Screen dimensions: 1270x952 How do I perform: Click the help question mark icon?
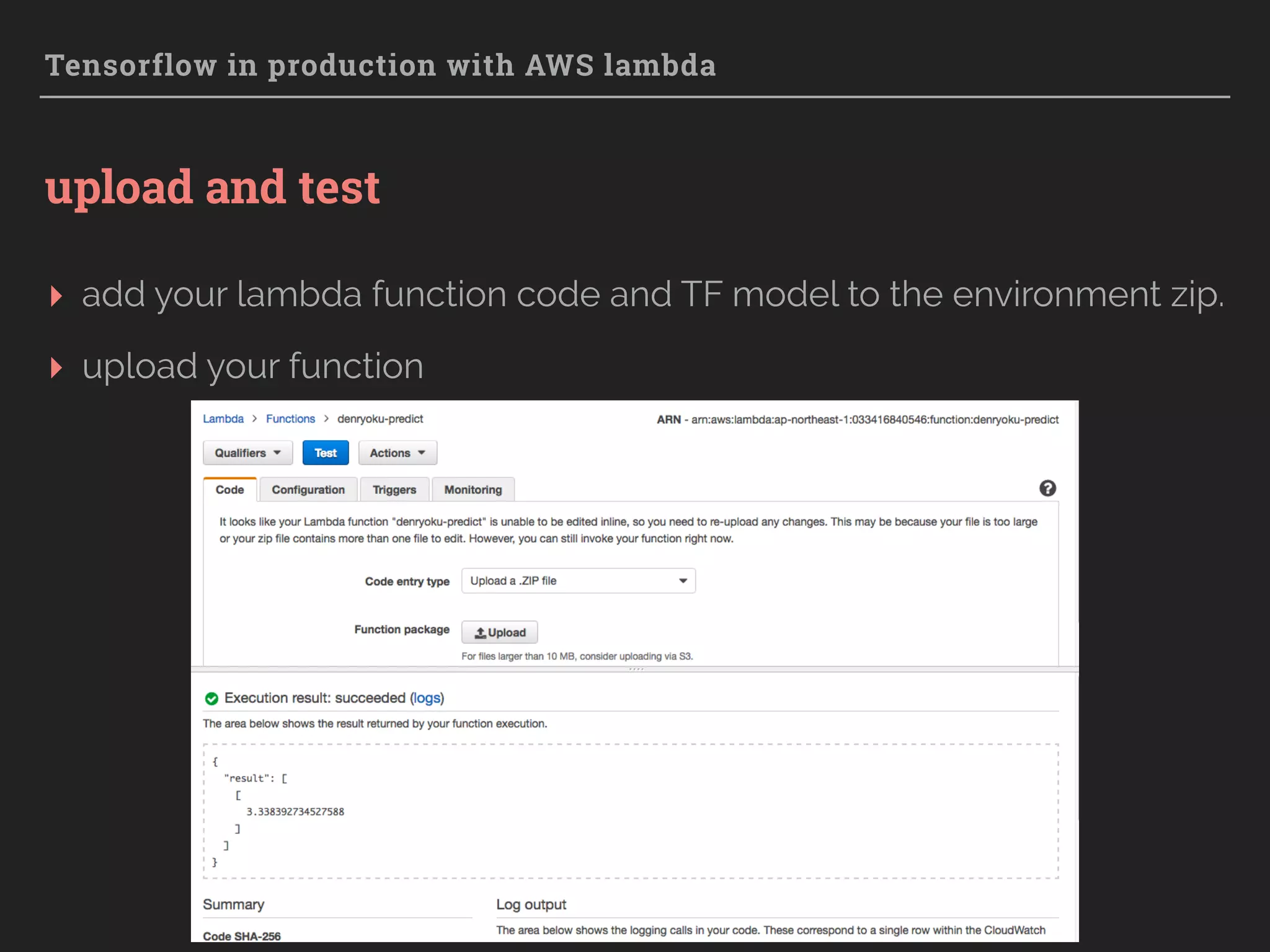pos(1047,488)
